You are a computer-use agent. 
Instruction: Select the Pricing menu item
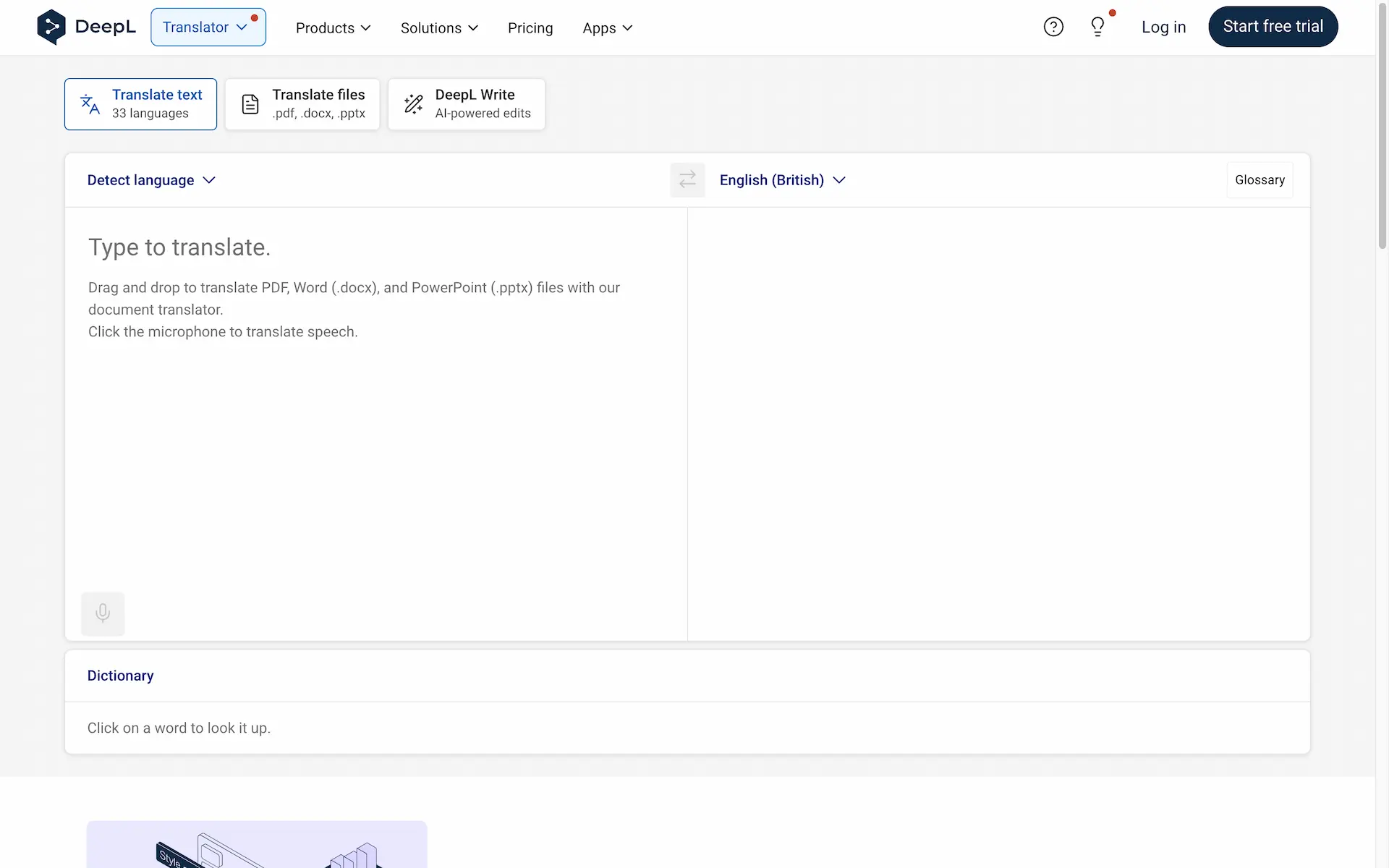pos(530,28)
